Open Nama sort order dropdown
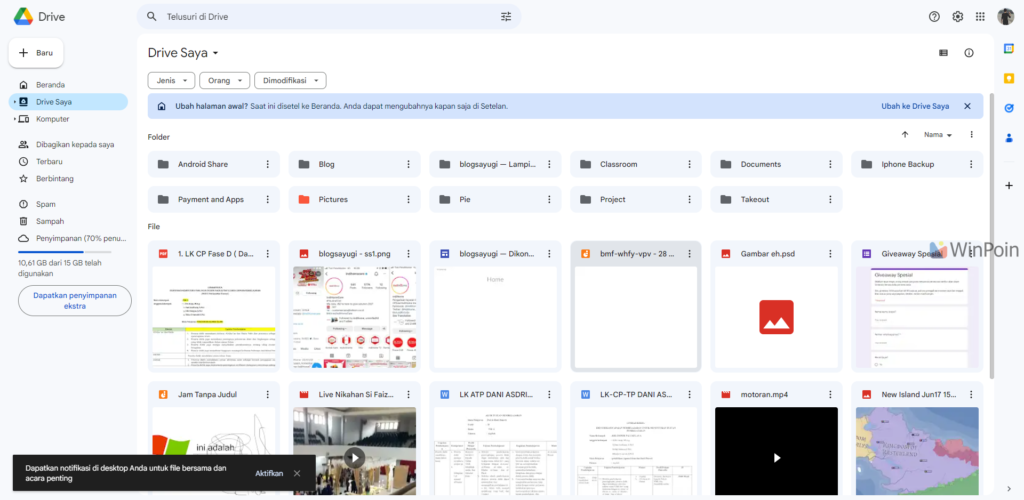Image resolution: width=1024 pixels, height=500 pixels. 938,134
